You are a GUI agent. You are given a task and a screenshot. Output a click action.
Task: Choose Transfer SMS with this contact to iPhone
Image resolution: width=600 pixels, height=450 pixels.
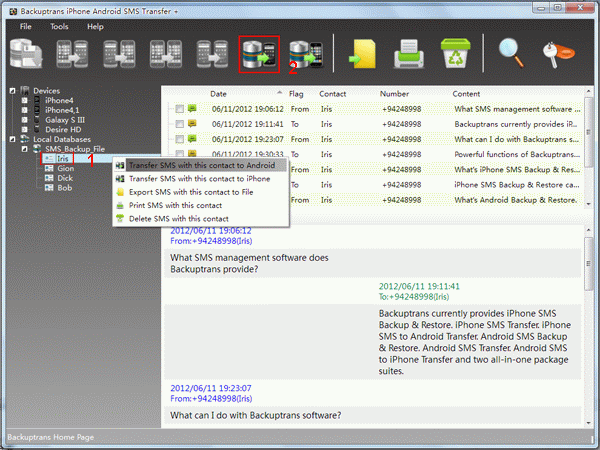coord(201,179)
